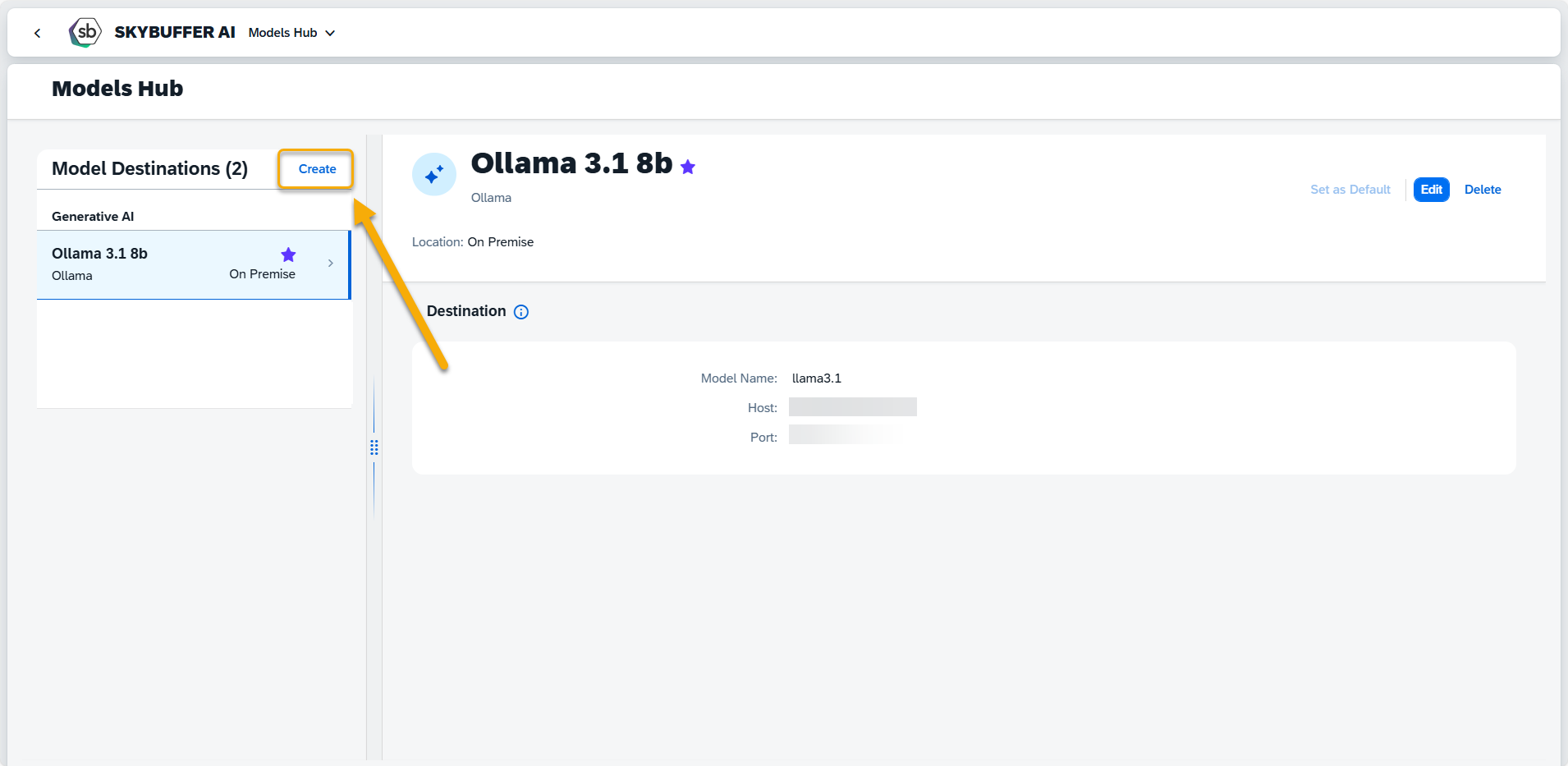Screen dimensions: 1568x766
Task: Click Set as Default
Action: pos(1350,190)
